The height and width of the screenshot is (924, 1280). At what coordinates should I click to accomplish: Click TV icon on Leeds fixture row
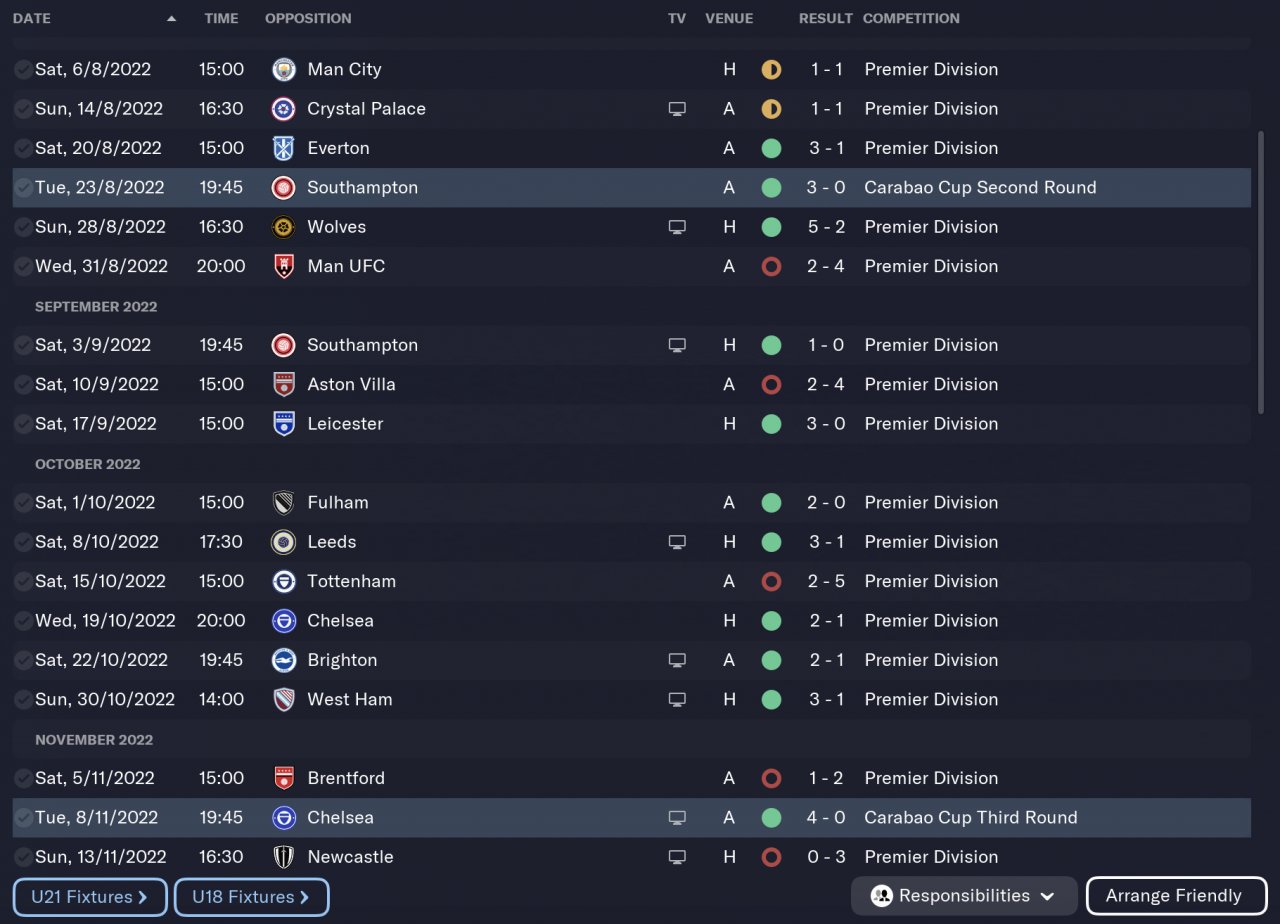[677, 542]
